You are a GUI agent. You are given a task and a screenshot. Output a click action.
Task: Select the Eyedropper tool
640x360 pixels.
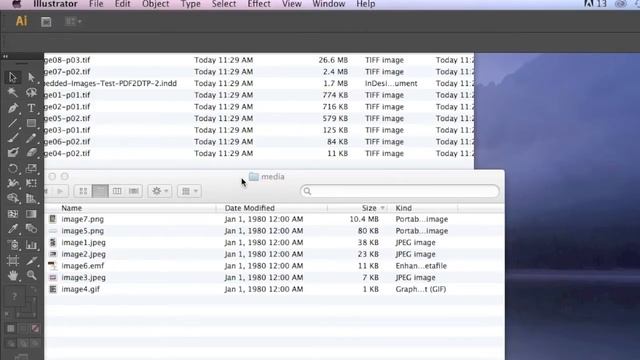pyautogui.click(x=13, y=229)
